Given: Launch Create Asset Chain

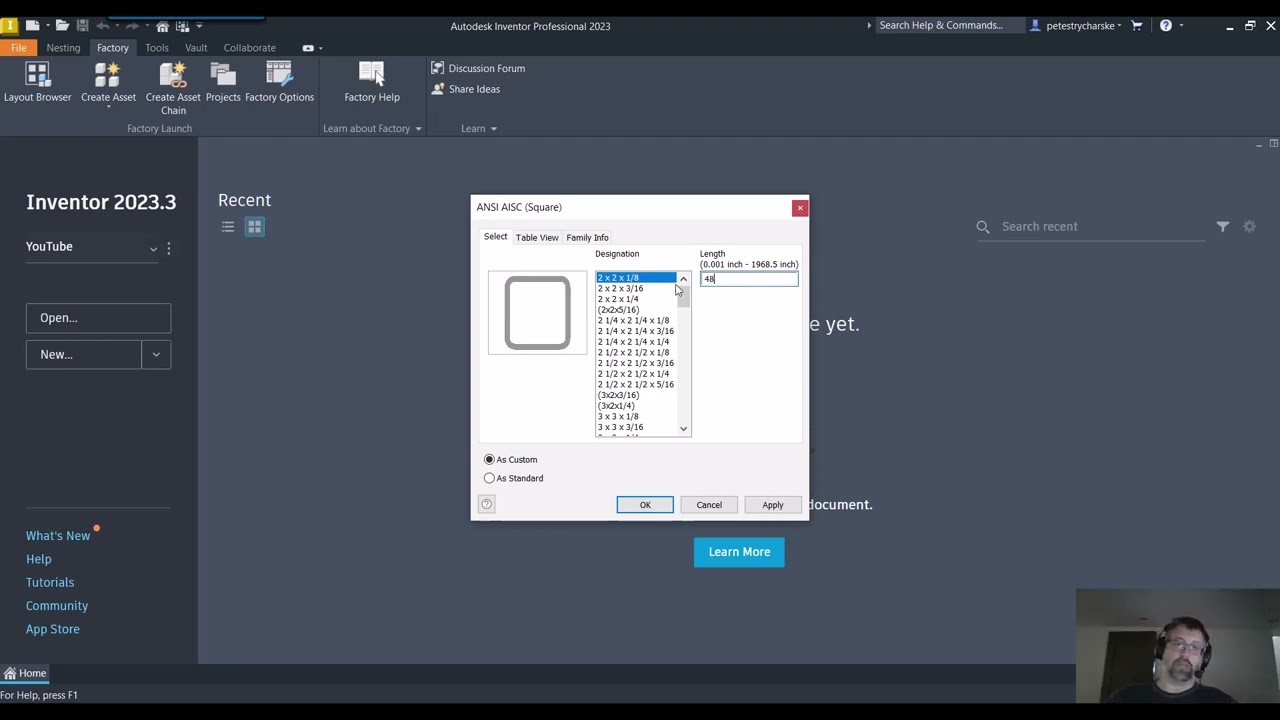Looking at the screenshot, I should (173, 88).
